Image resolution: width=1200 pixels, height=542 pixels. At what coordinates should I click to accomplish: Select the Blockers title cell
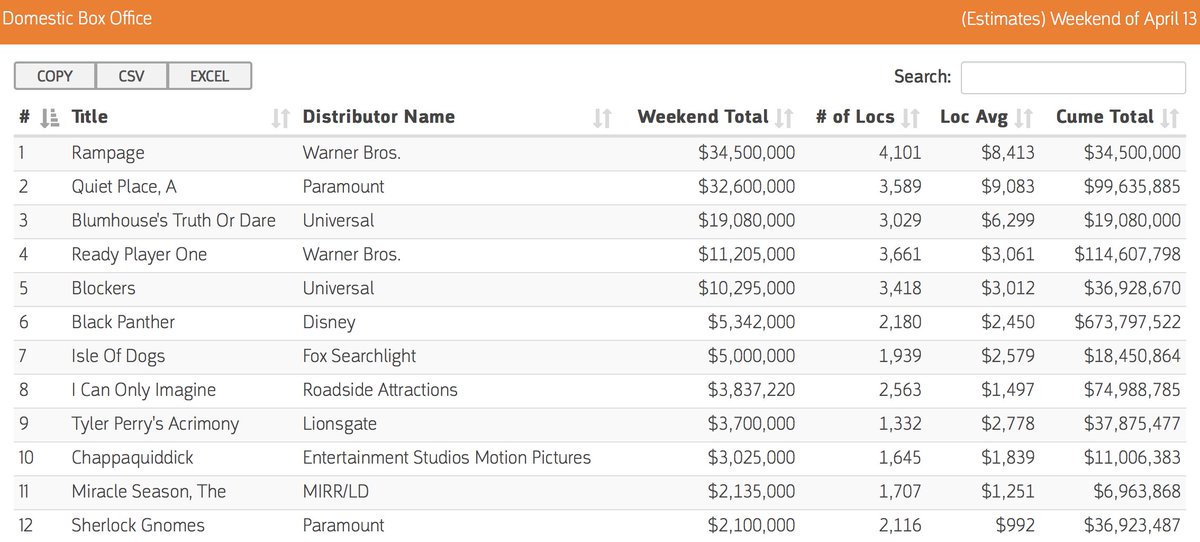click(103, 288)
